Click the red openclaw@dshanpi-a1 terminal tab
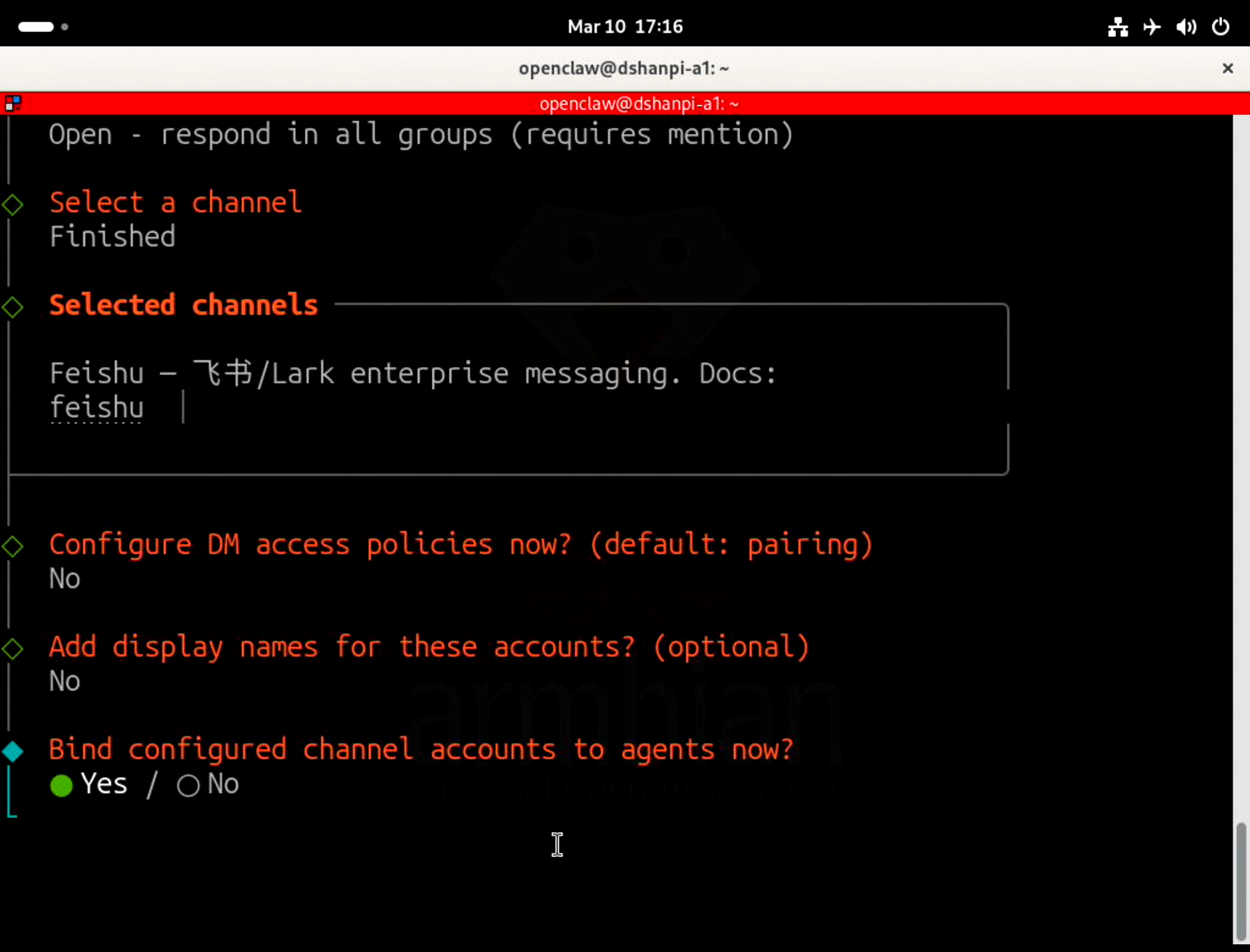Image resolution: width=1250 pixels, height=952 pixels. coord(638,104)
